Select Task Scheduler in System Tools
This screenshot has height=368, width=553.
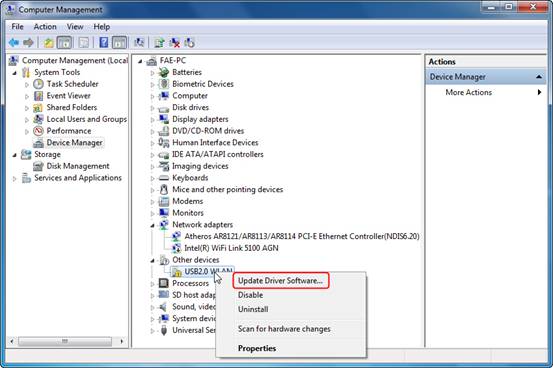(72, 84)
